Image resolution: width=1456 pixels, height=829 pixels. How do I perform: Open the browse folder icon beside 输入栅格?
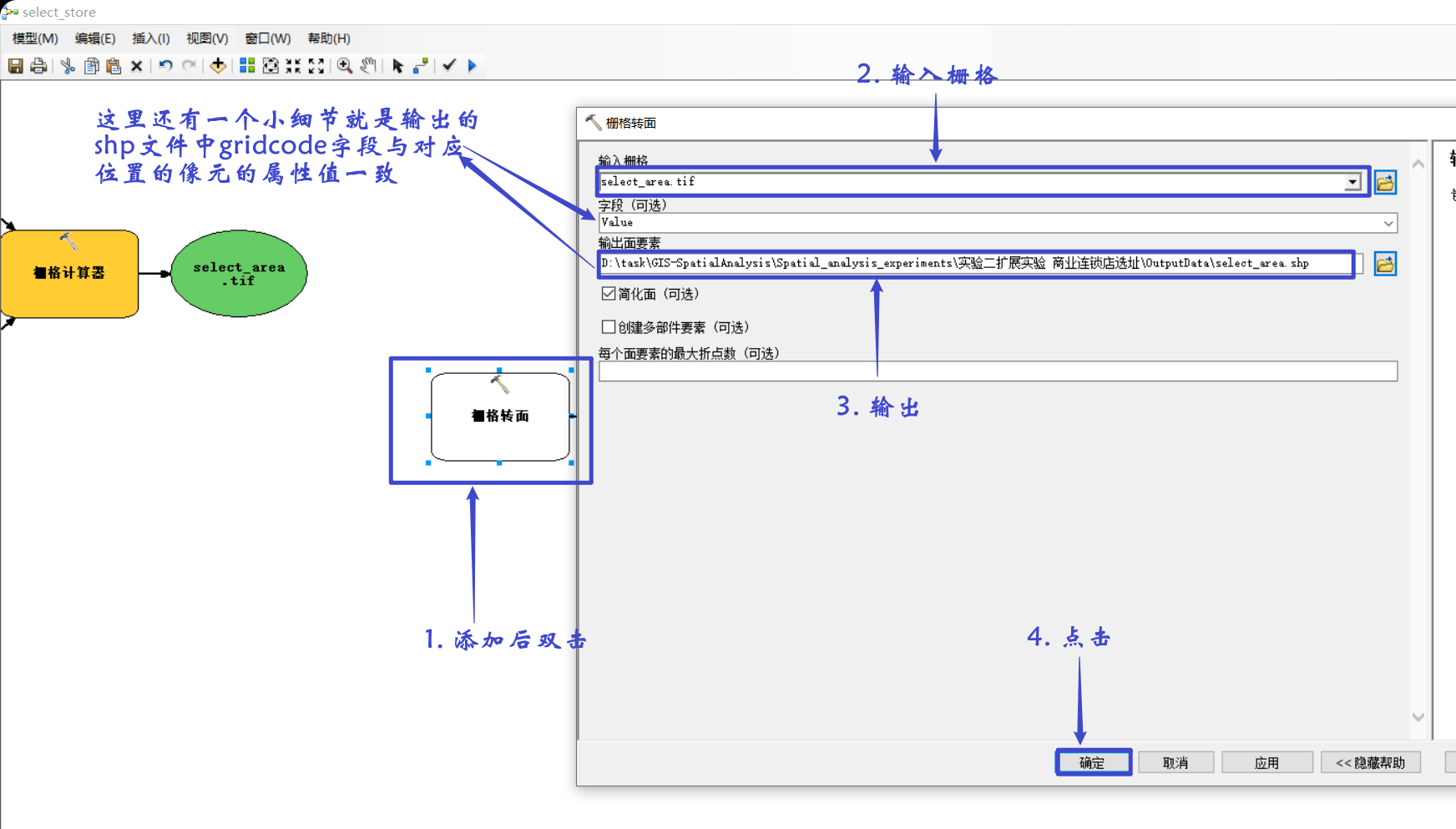click(1384, 182)
